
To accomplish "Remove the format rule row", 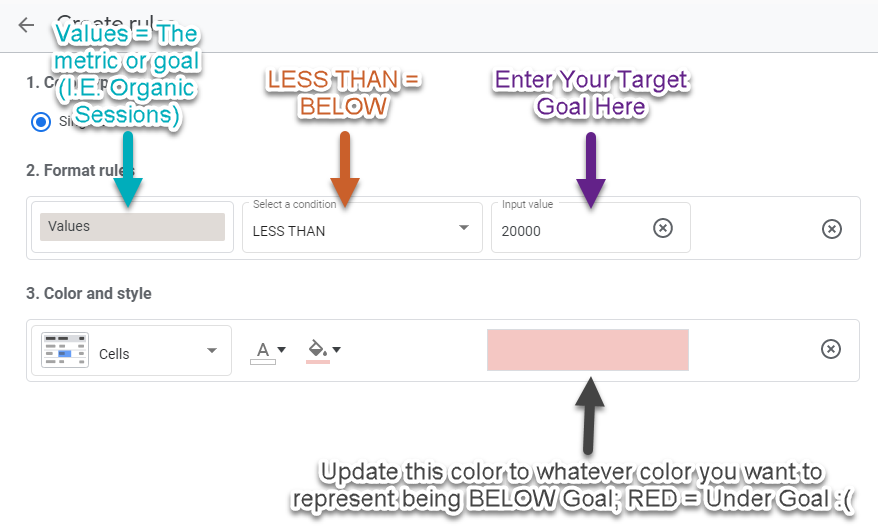I will (831, 229).
